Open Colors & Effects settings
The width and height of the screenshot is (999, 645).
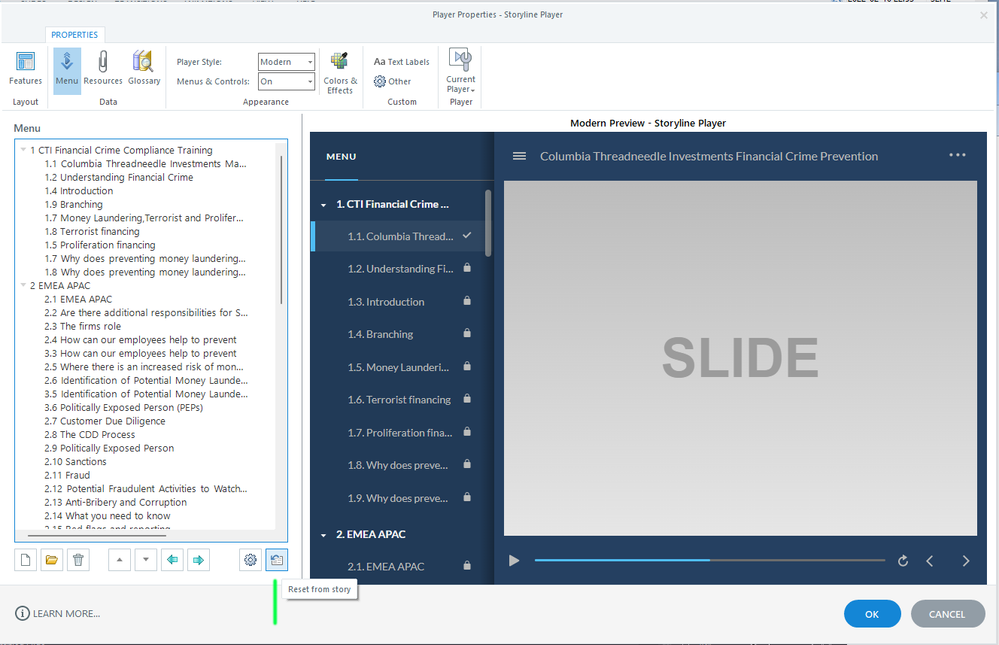point(340,71)
